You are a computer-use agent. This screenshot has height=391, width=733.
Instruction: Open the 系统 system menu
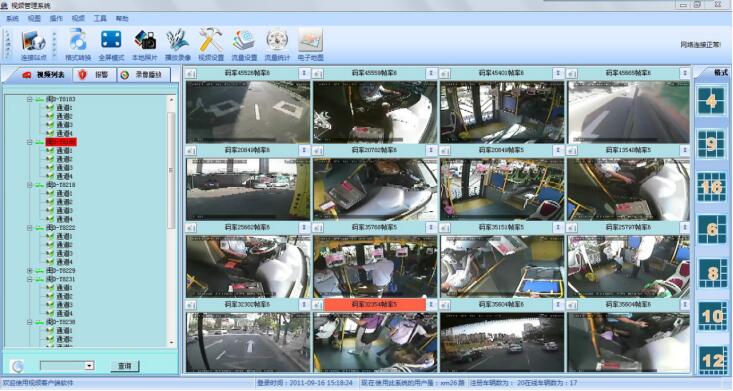13,19
